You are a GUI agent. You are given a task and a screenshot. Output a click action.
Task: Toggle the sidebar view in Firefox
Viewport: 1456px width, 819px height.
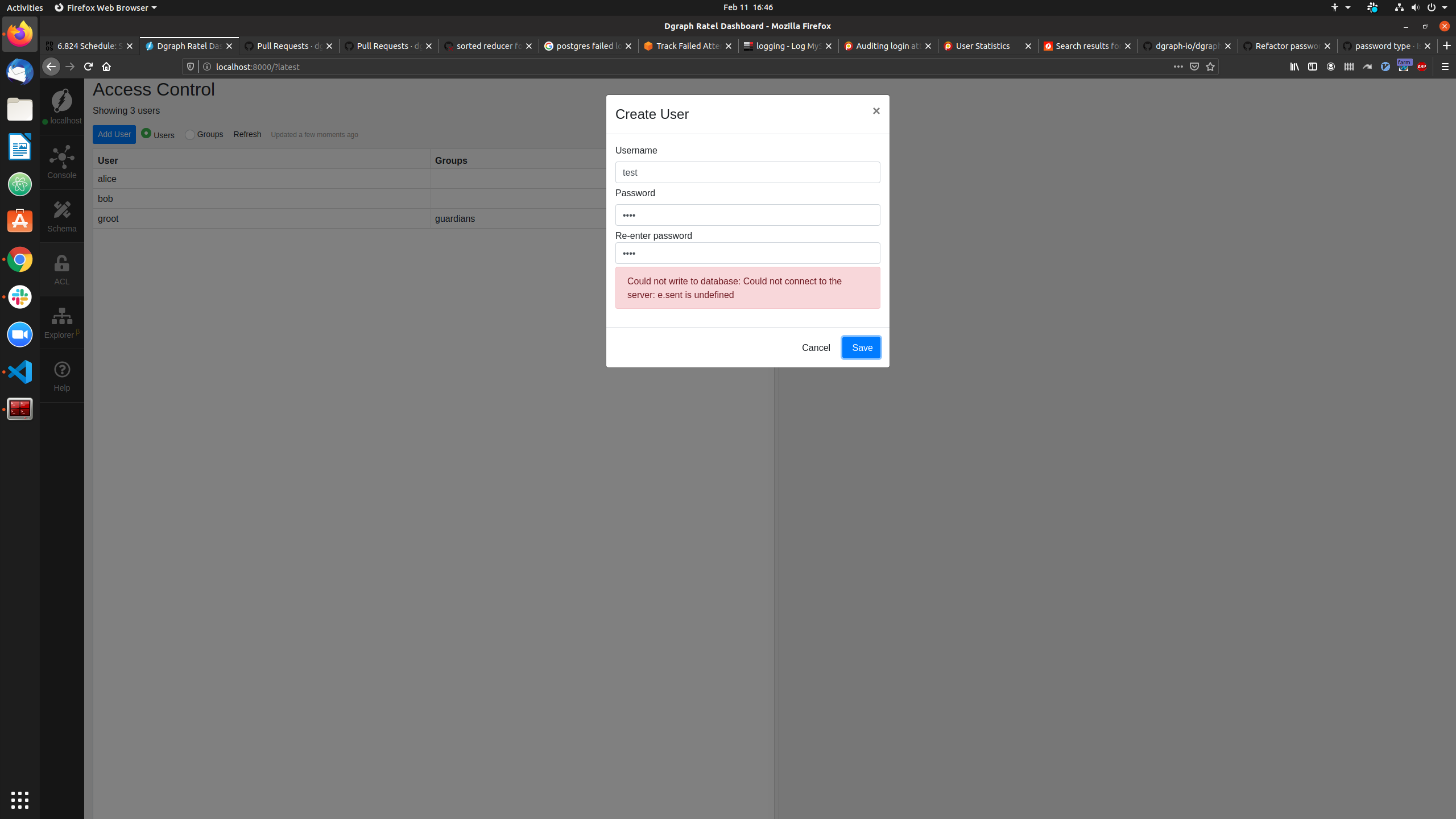(x=1313, y=67)
